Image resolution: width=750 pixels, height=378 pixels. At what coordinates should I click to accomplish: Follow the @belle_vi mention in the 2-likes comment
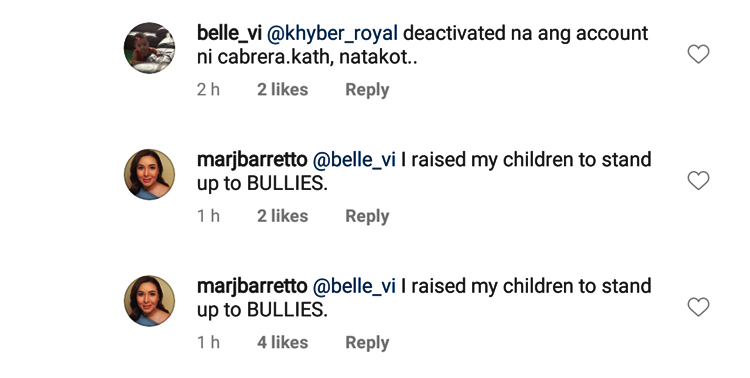pyautogui.click(x=354, y=160)
